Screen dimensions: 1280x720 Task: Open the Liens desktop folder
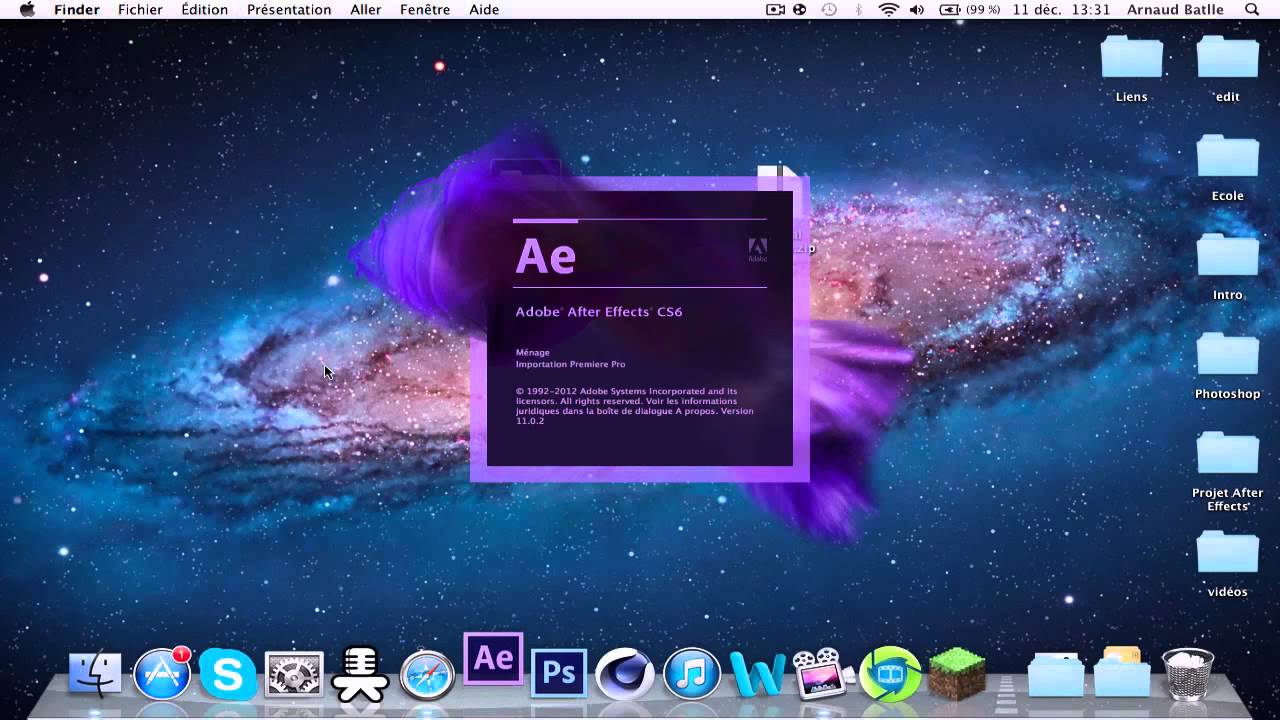pyautogui.click(x=1131, y=69)
